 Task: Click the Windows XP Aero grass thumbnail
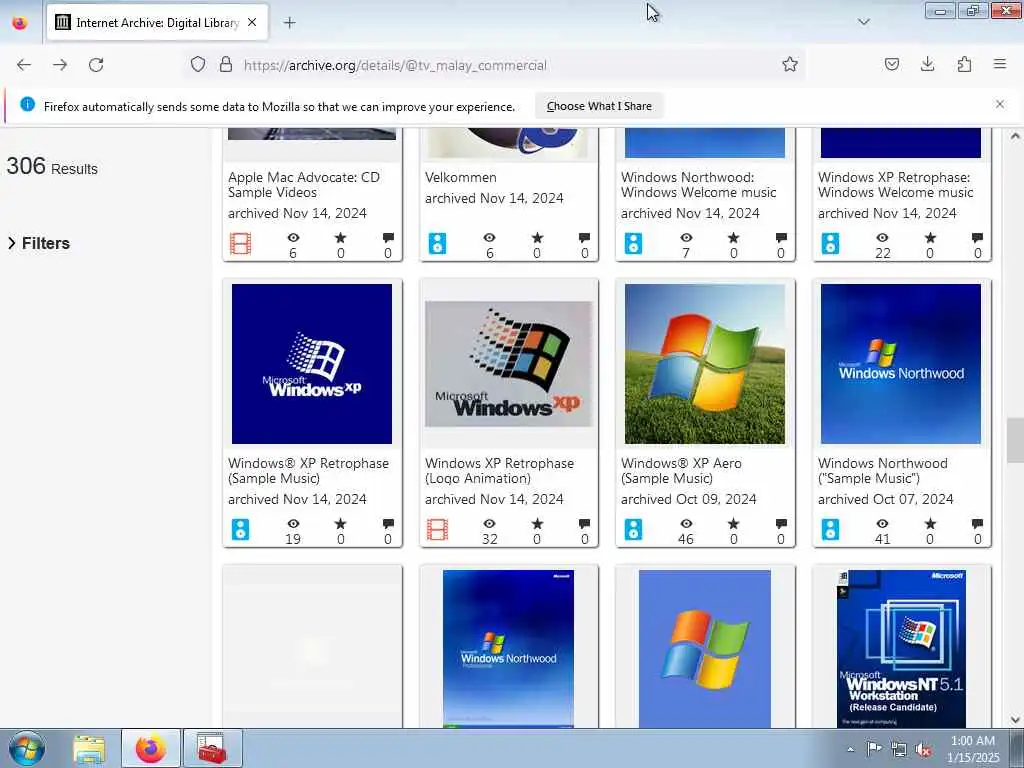[705, 364]
